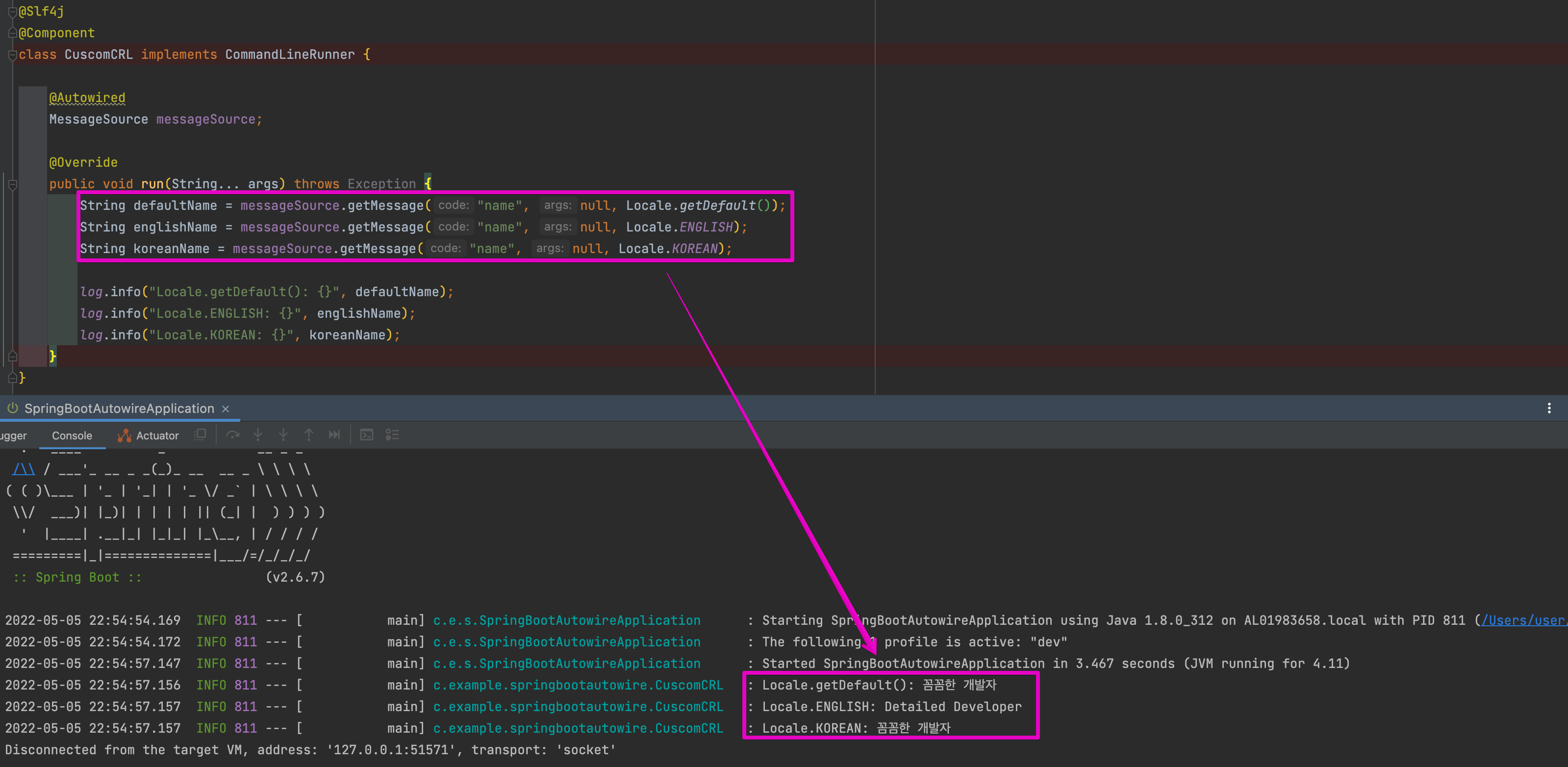
Task: Click the Restore Layout icon beside Actuator
Action: (x=200, y=435)
